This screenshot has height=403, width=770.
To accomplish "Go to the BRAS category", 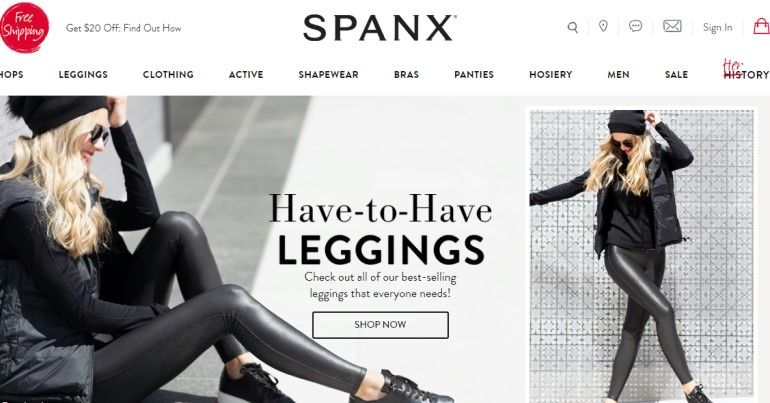I will (x=406, y=75).
